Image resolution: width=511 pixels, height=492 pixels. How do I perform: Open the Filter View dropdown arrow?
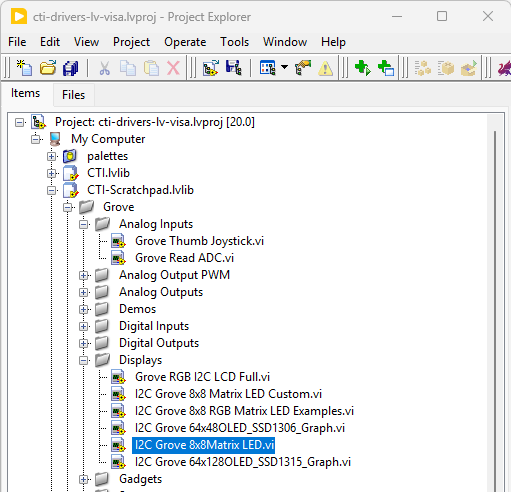point(284,67)
